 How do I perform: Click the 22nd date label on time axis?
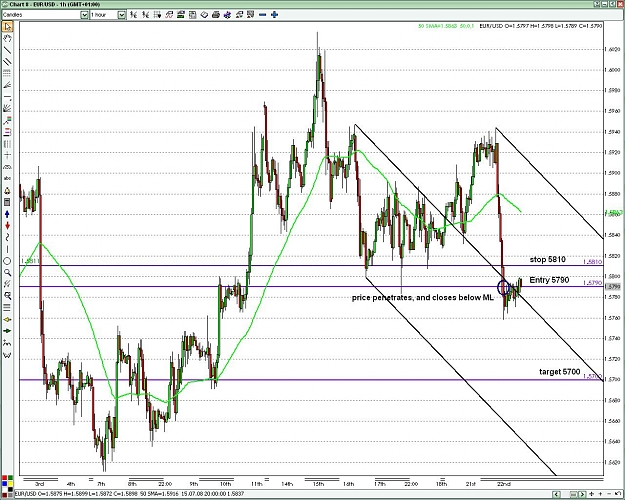[x=504, y=484]
